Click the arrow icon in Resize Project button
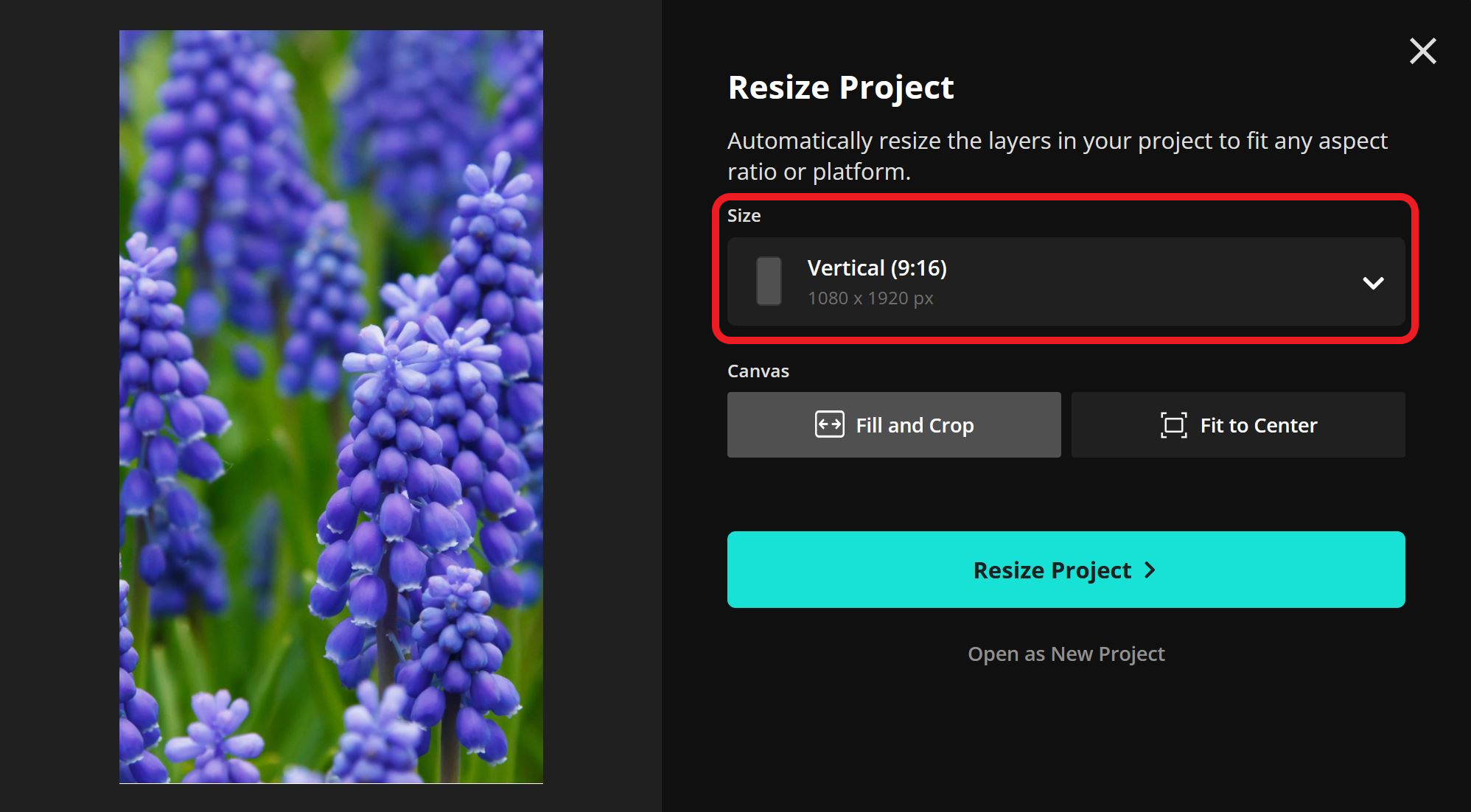1471x812 pixels. (1150, 570)
